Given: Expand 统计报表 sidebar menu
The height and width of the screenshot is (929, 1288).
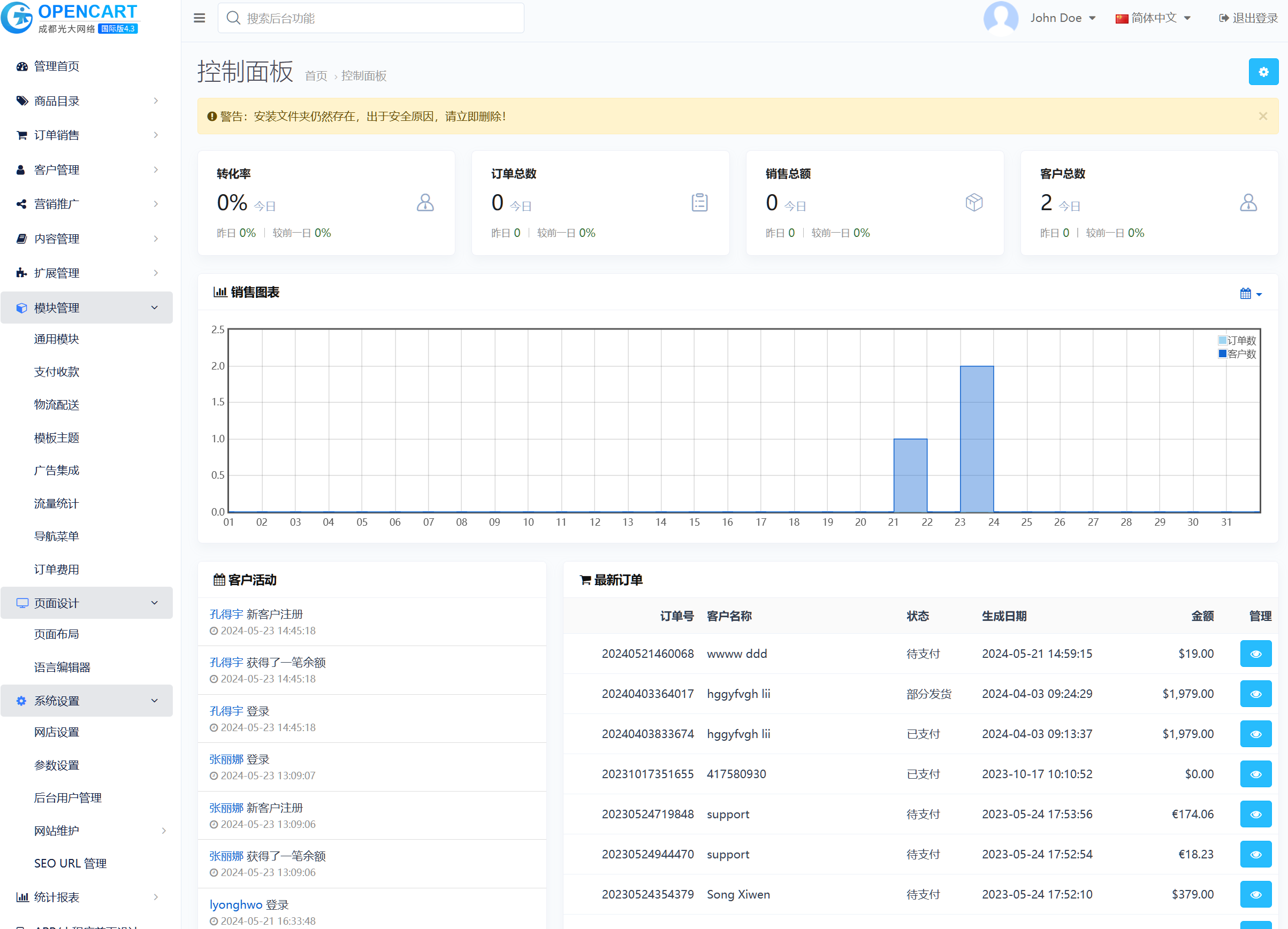Looking at the screenshot, I should 86,897.
